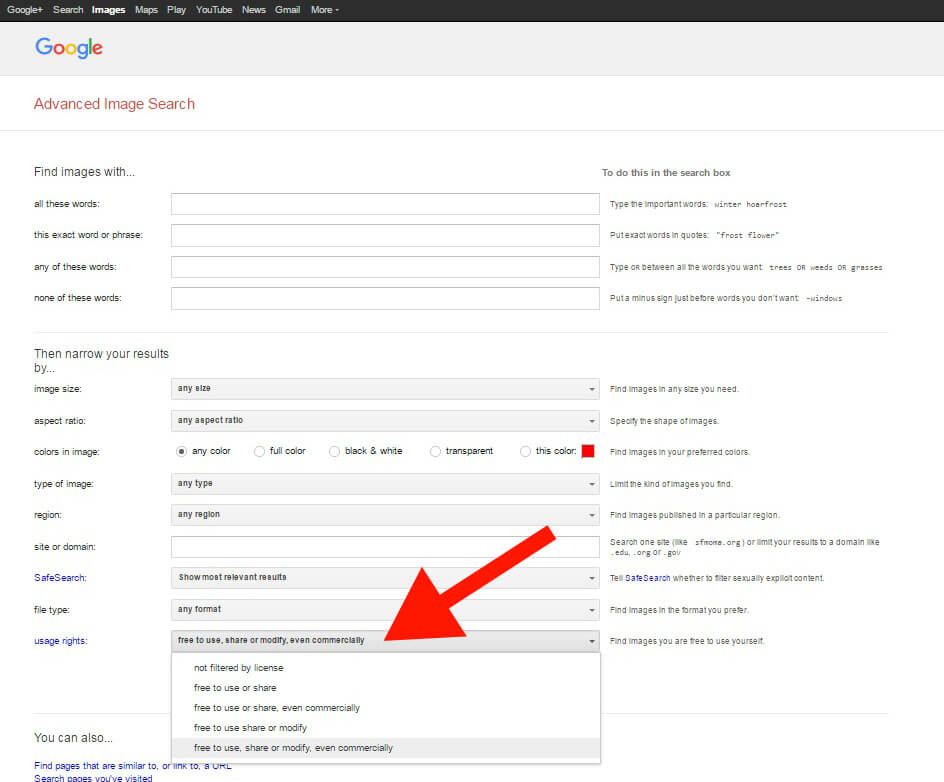Expand the aspect ratio dropdown
The width and height of the screenshot is (944, 782).
[x=385, y=421]
